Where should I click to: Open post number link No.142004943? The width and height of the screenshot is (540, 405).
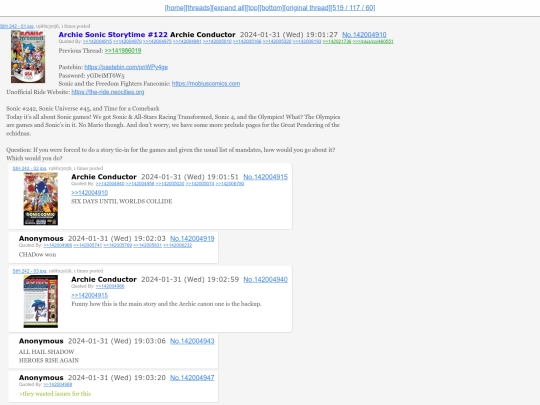tap(192, 341)
